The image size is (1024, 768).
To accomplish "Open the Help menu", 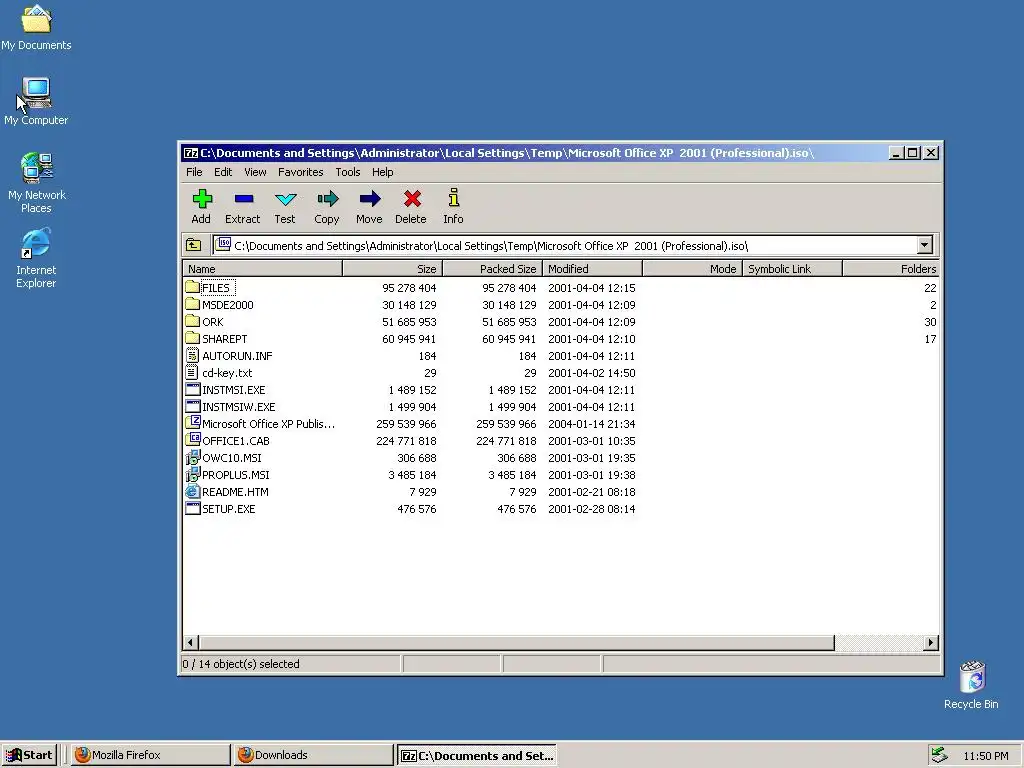I will 383,172.
